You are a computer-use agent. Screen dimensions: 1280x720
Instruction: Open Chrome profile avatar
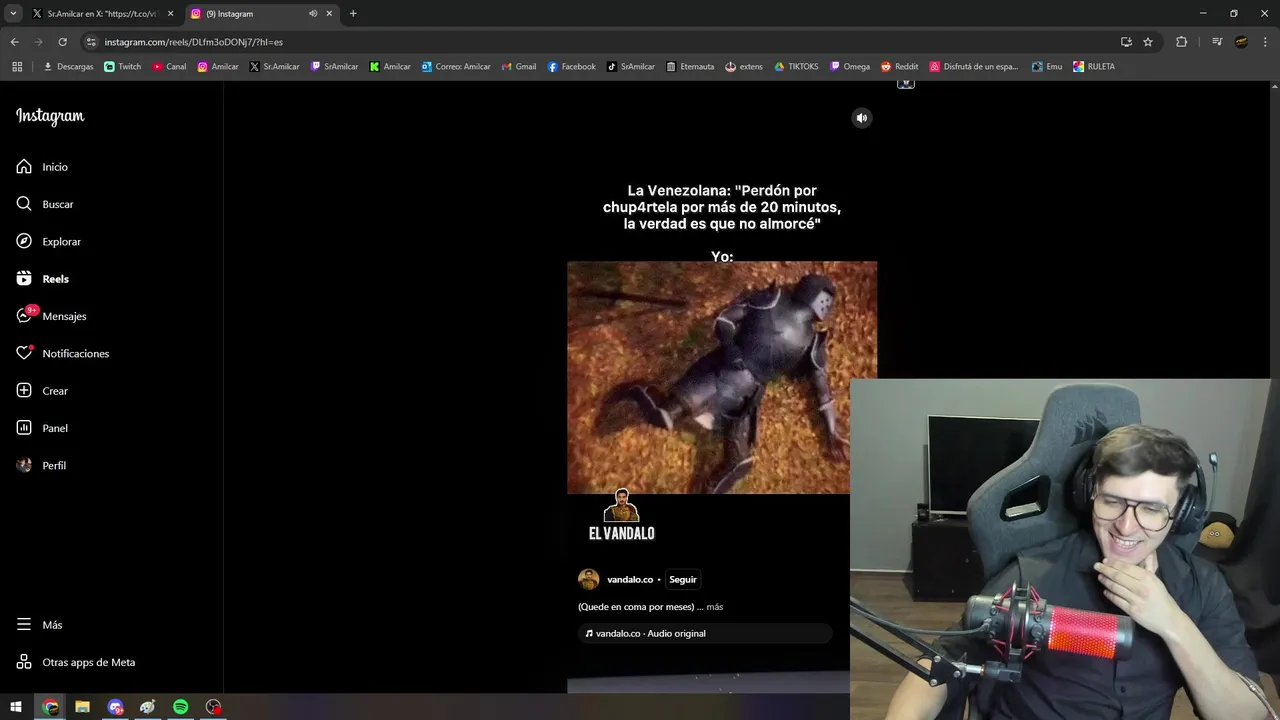1241,42
